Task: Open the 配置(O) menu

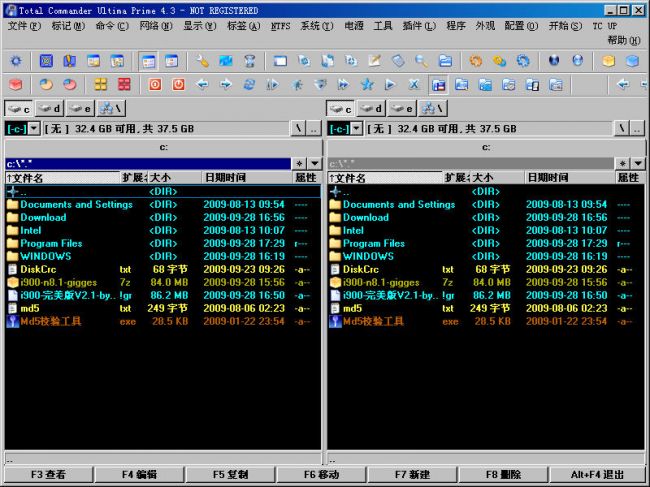Action: pos(519,26)
